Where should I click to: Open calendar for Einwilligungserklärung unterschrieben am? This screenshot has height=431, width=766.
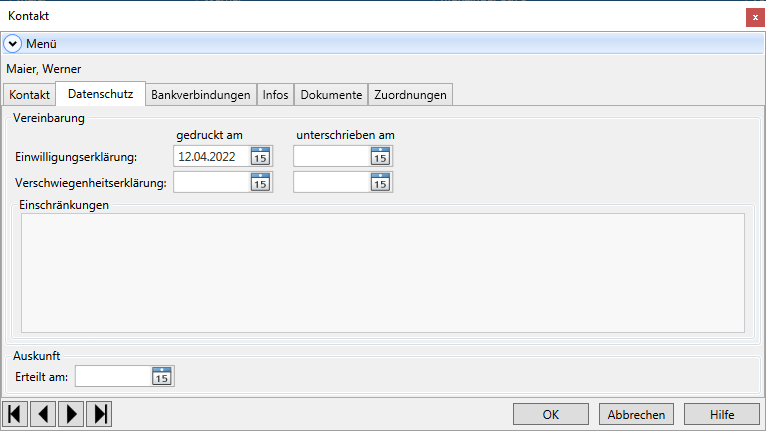click(x=380, y=156)
